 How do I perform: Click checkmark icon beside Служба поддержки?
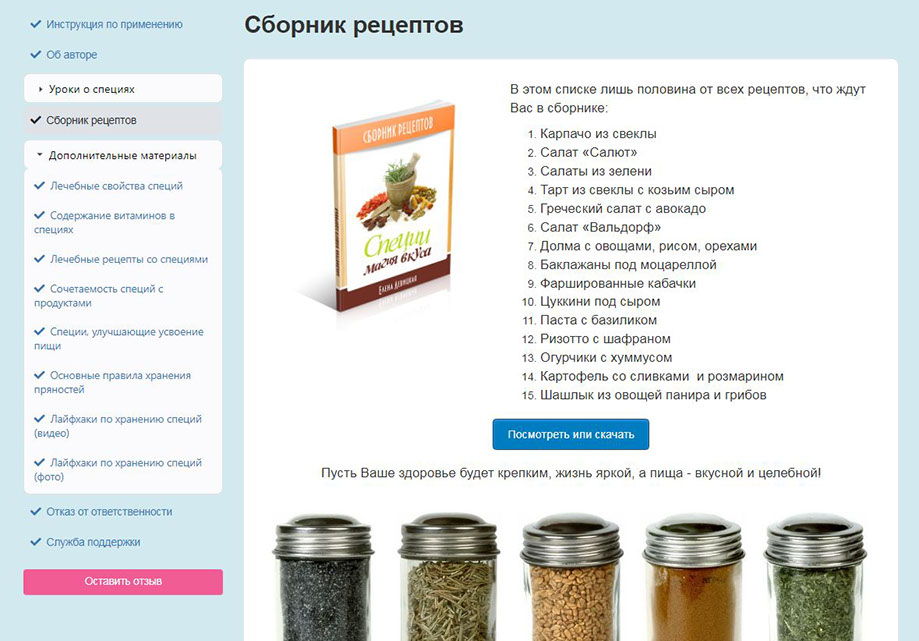(x=36, y=542)
